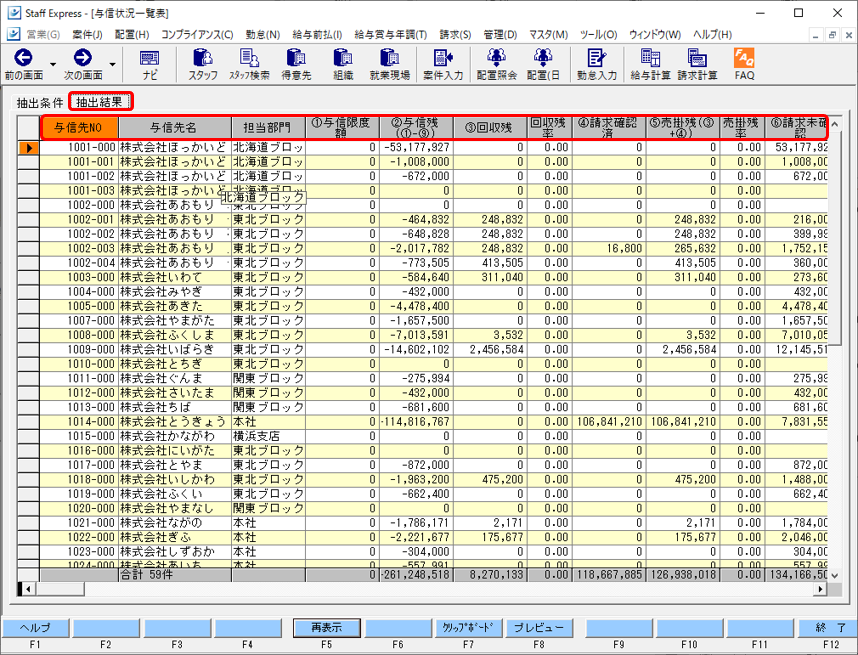This screenshot has width=858, height=655.
Task: Open the 組織 organization icon
Action: click(x=343, y=57)
